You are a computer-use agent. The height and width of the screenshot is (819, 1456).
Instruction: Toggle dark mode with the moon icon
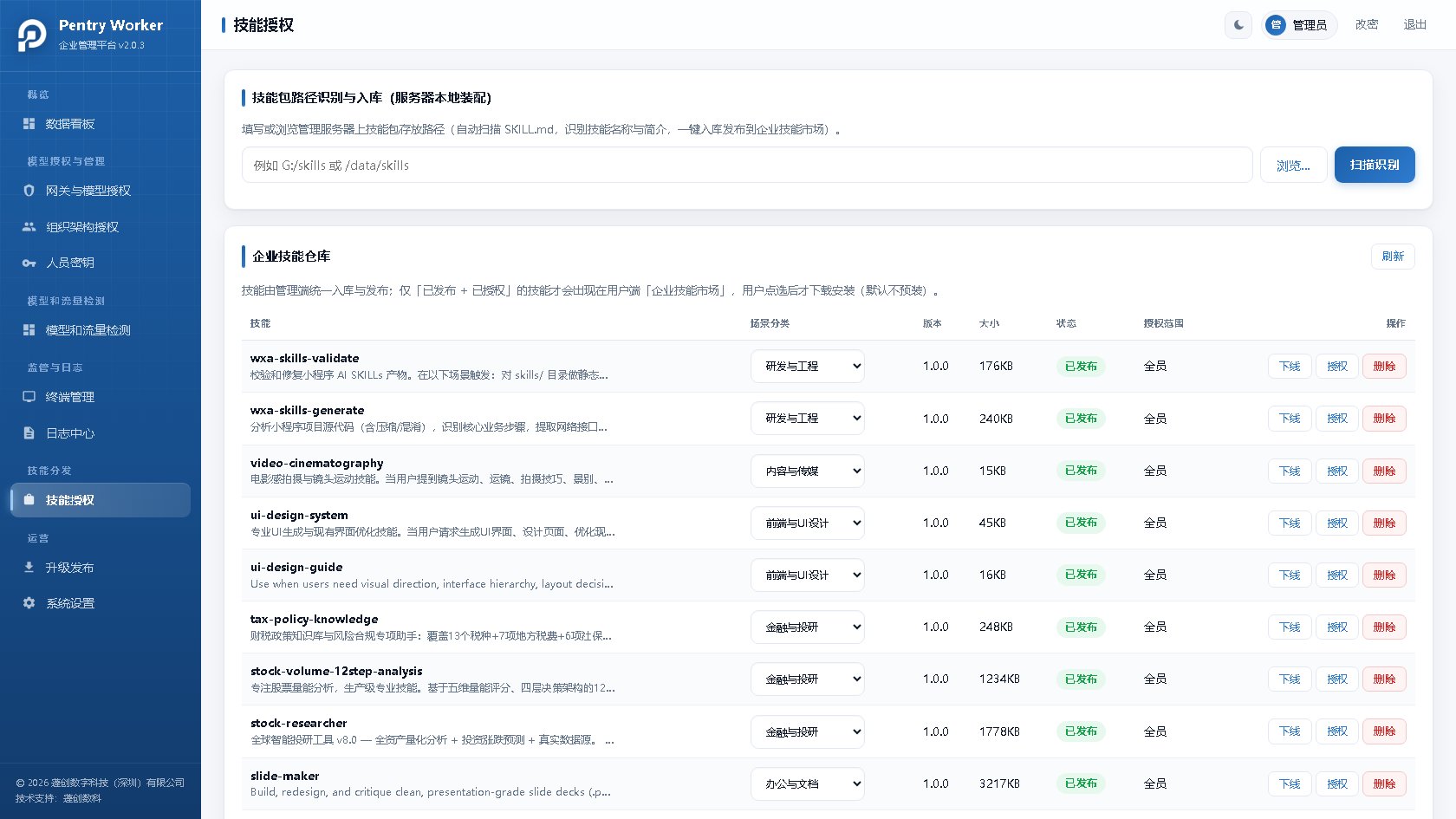[1238, 25]
